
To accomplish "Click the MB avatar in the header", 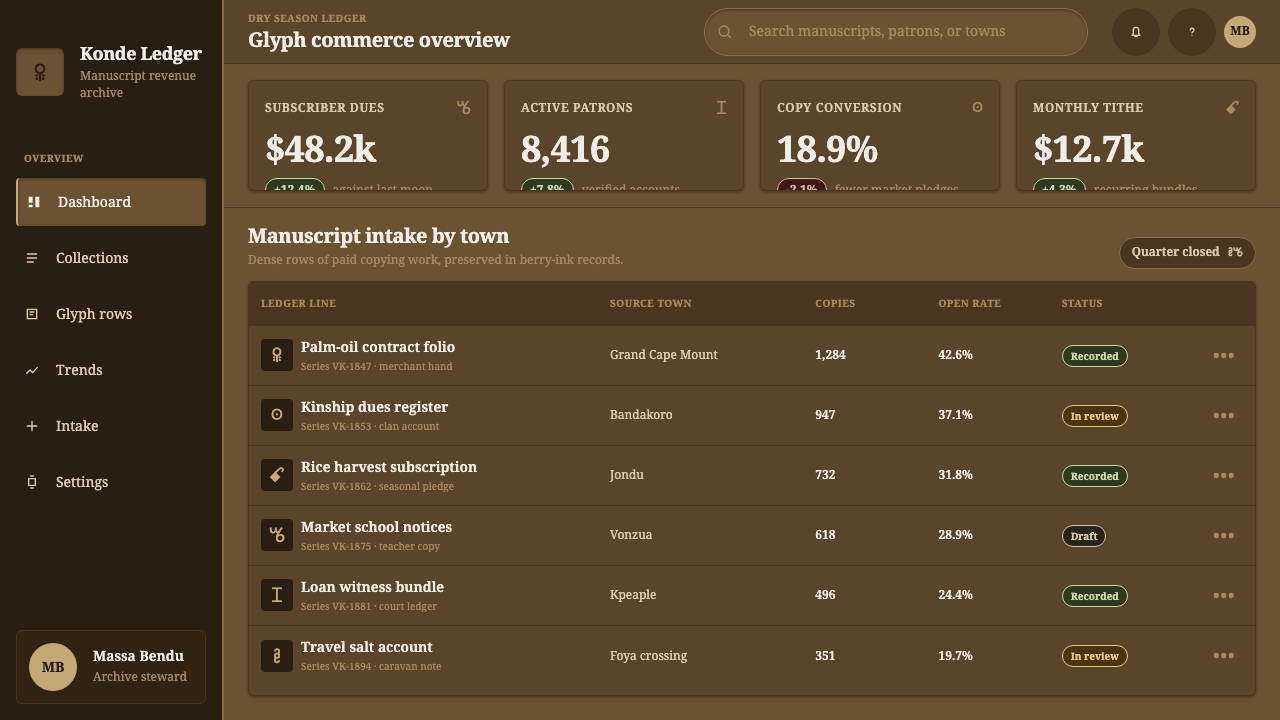I will click(x=1240, y=31).
